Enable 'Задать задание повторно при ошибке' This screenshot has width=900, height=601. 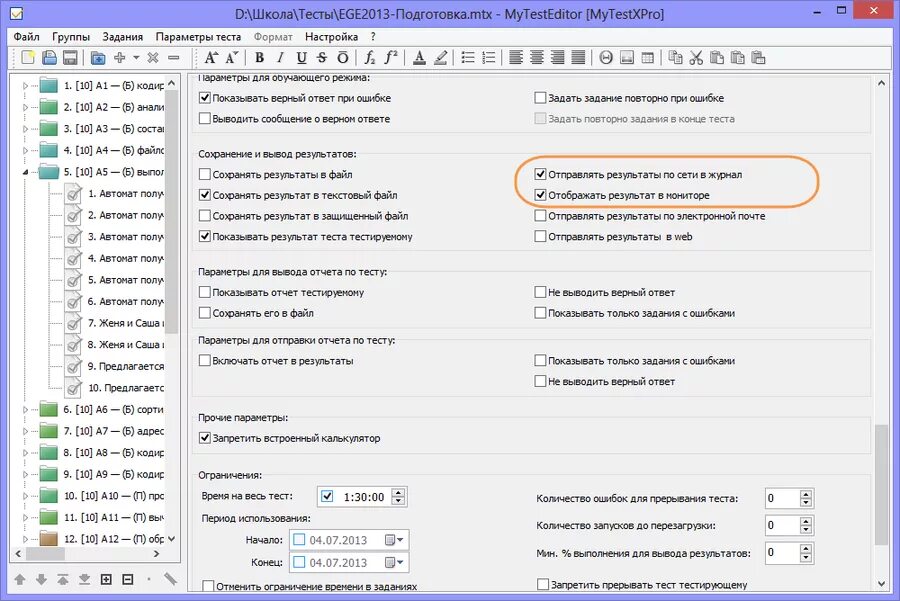[540, 98]
